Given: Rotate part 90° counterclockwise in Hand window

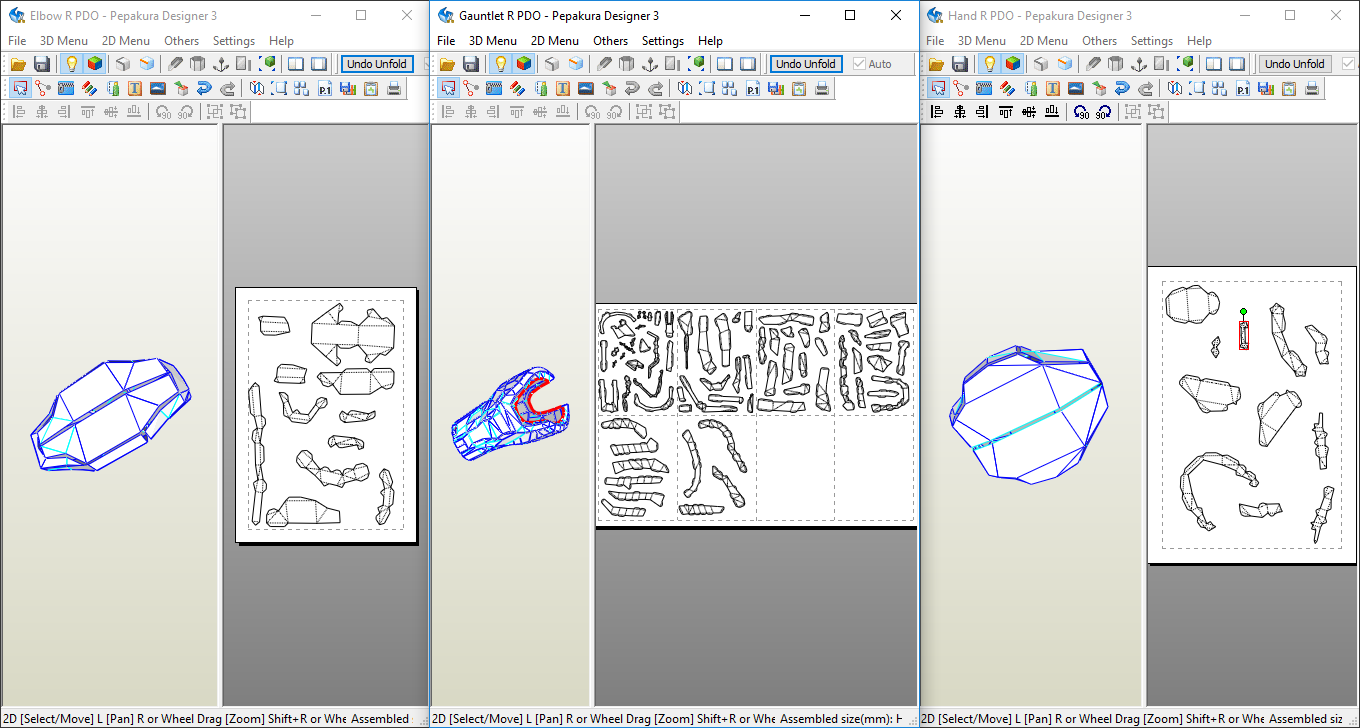Looking at the screenshot, I should pos(1081,112).
